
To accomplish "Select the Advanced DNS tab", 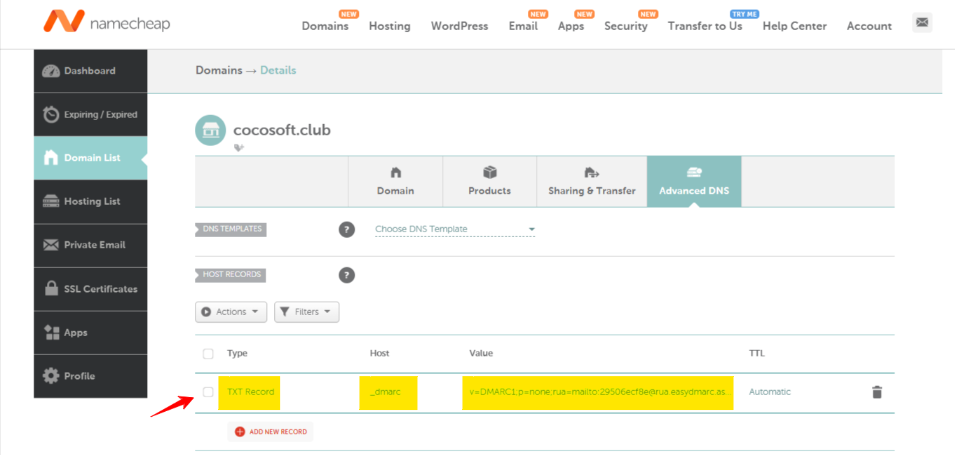I will coord(694,182).
